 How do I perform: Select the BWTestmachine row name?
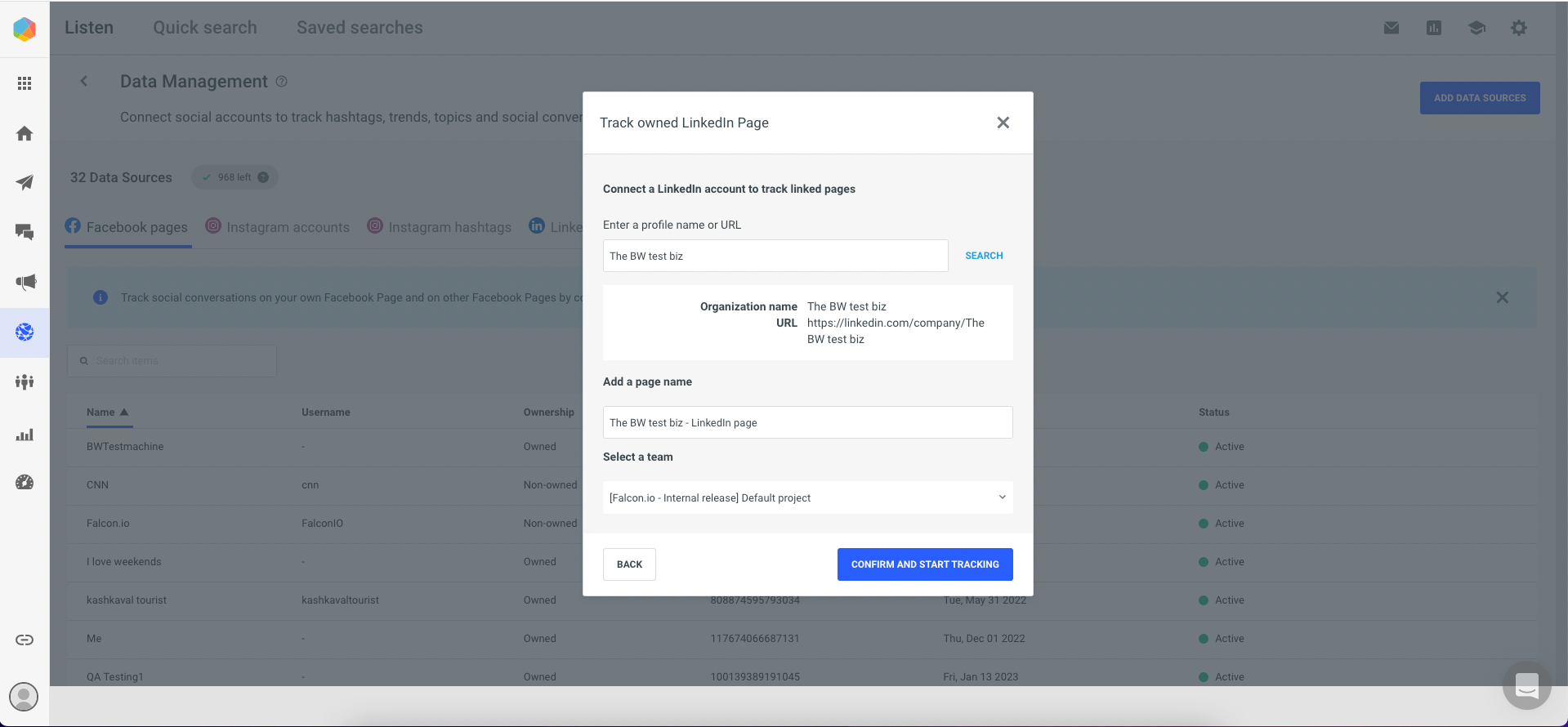coord(125,447)
